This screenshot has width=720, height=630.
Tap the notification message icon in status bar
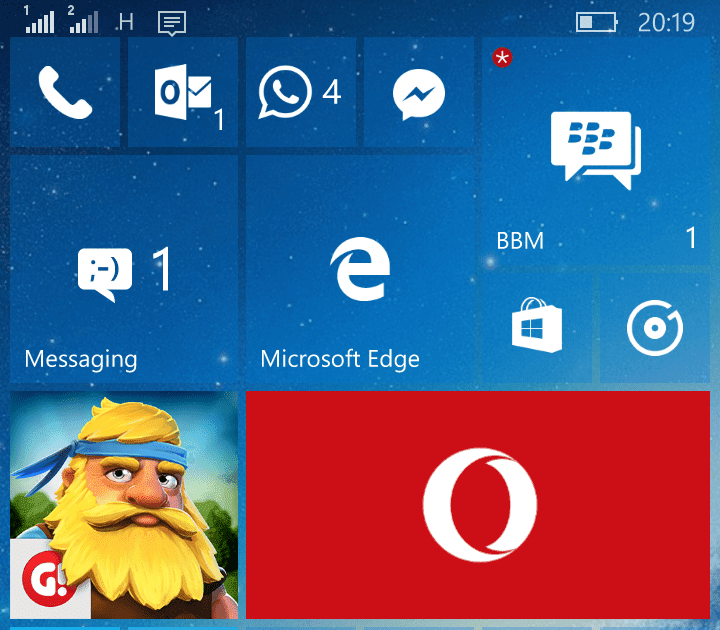172,23
